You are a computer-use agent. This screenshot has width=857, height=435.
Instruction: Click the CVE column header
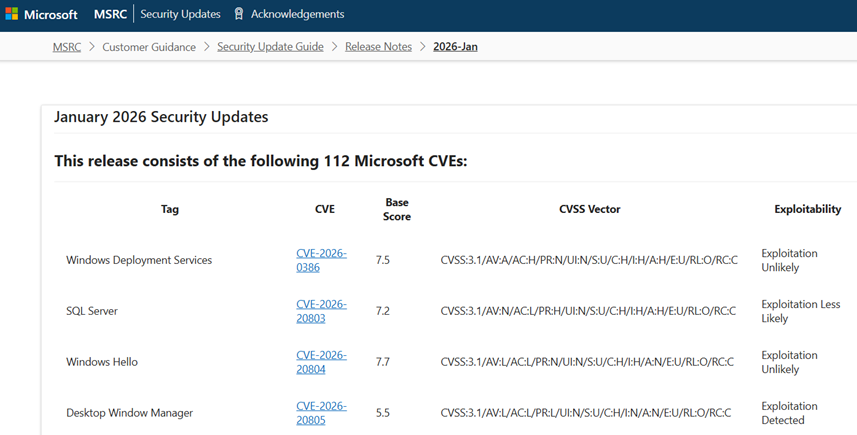(324, 210)
